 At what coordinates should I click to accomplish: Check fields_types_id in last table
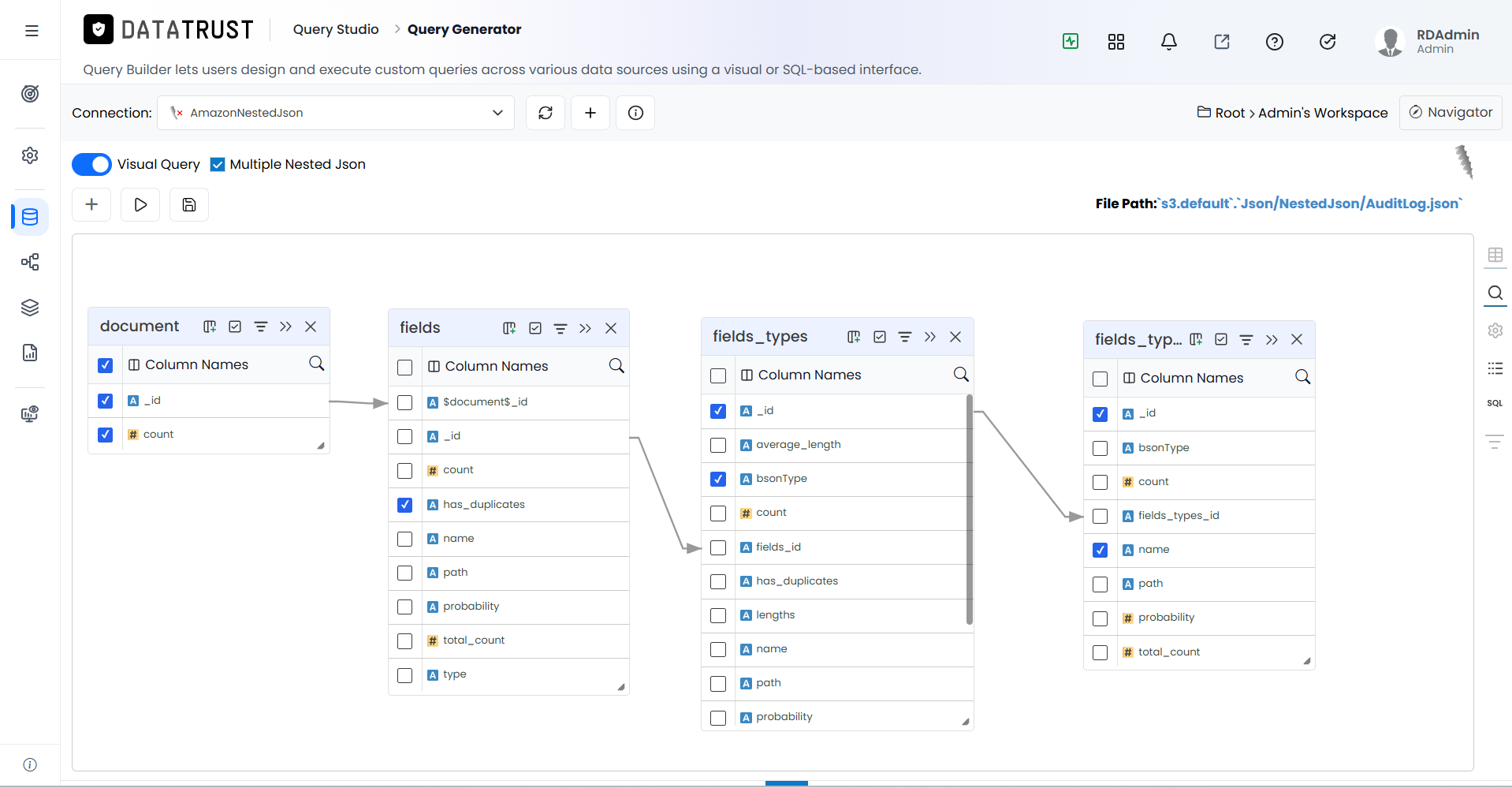1100,516
